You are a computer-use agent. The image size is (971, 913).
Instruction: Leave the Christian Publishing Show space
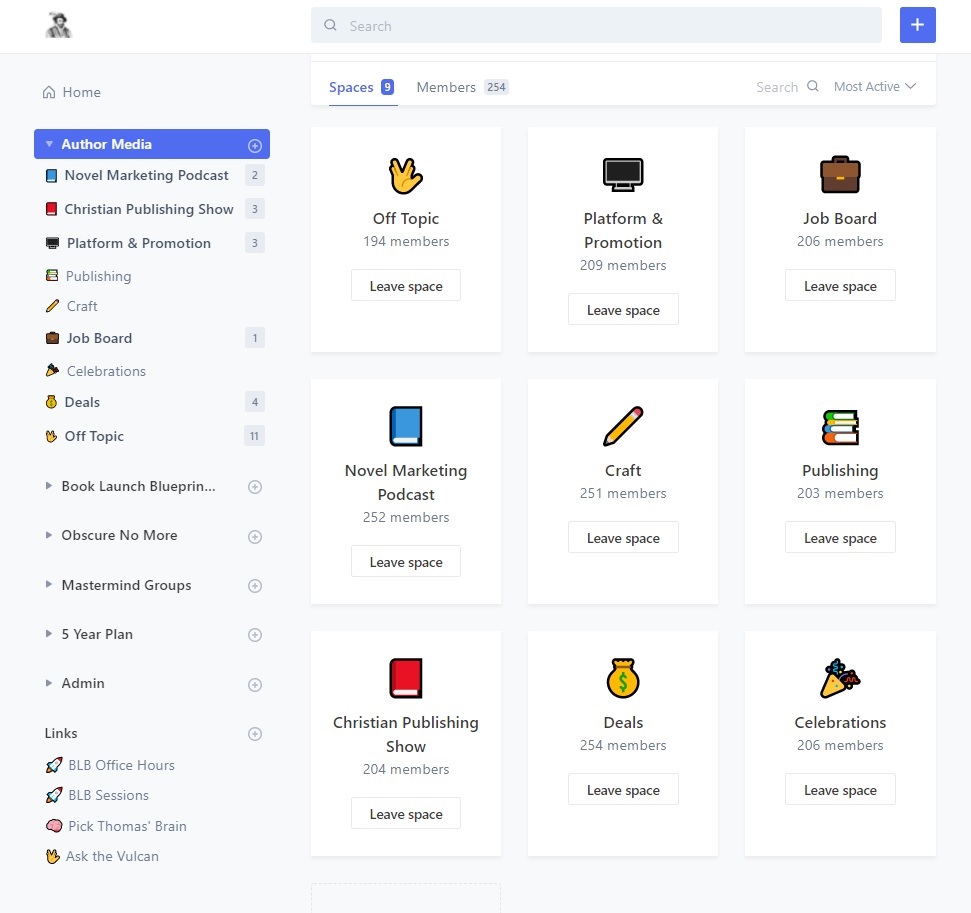pos(406,814)
